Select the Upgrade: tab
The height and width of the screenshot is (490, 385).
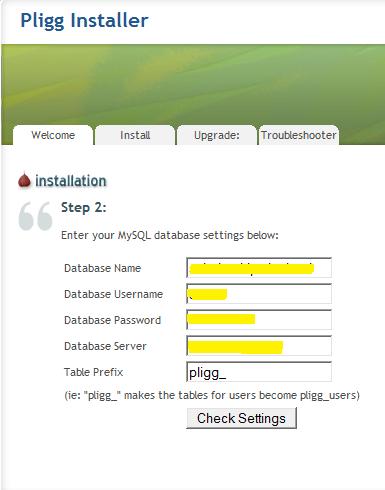tap(217, 135)
